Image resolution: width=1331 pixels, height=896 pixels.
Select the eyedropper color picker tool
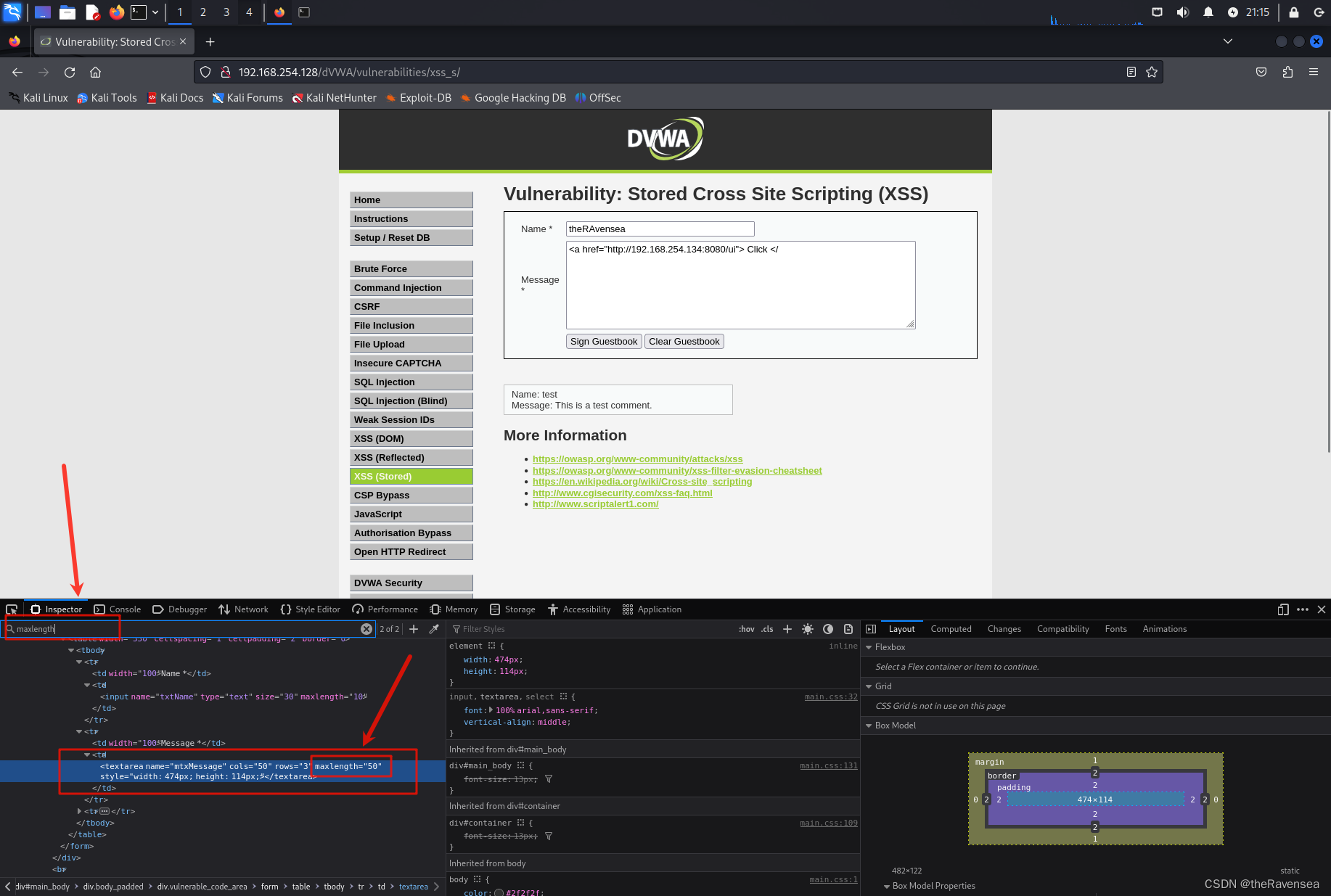434,629
